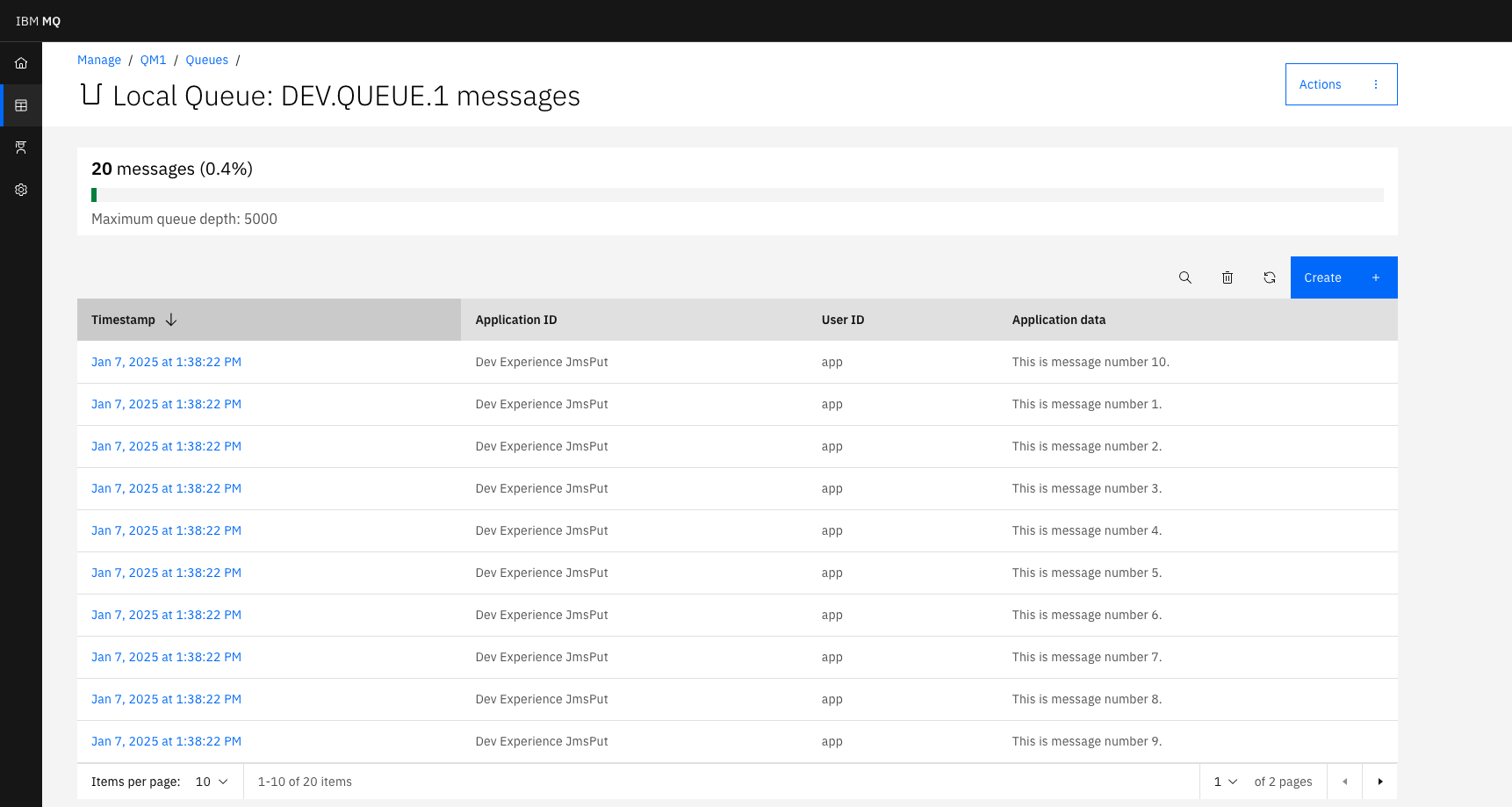Open the page number selector dropdown
1512x807 pixels.
(x=1224, y=781)
